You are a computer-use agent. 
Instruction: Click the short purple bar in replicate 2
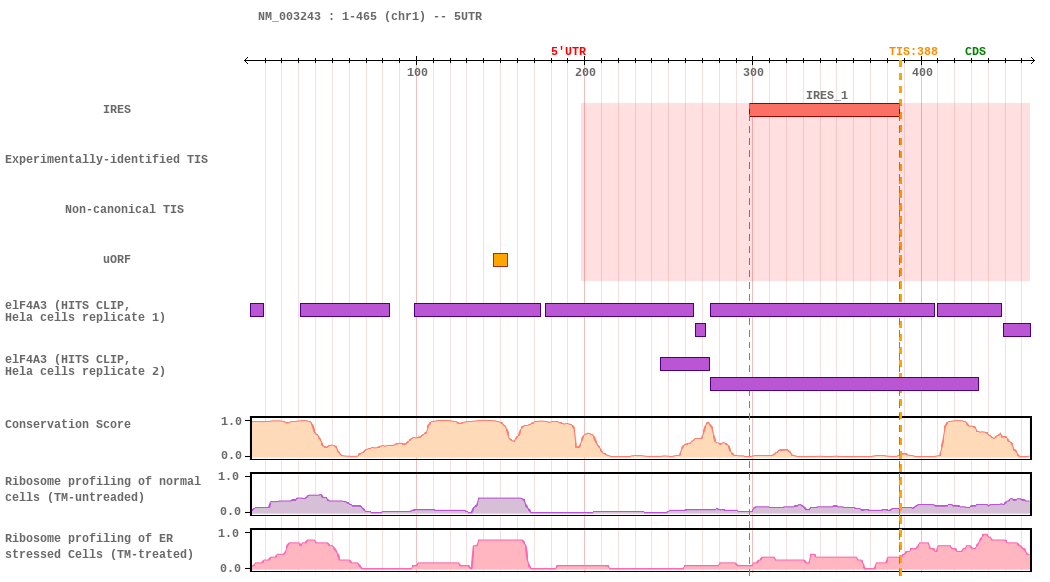684,364
